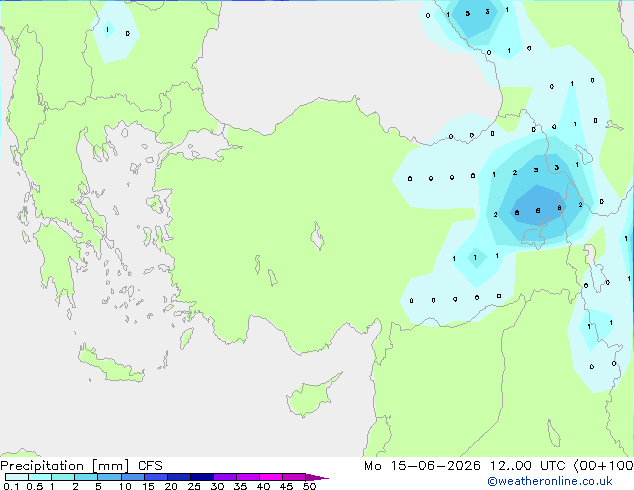Click legend swatch between 0.1 and 0.5
The height and width of the screenshot is (490, 634).
17,477
